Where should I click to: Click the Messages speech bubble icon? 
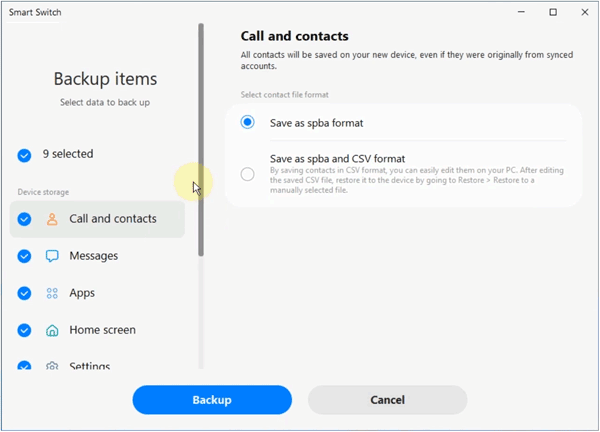[52, 256]
